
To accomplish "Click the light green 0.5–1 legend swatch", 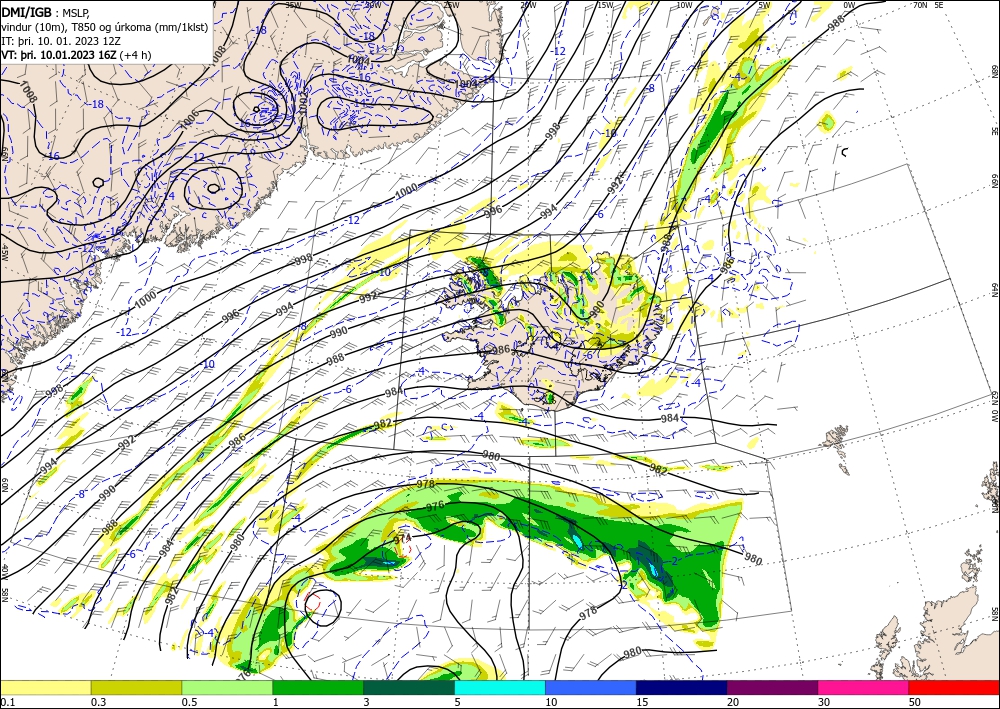I will (x=227, y=687).
